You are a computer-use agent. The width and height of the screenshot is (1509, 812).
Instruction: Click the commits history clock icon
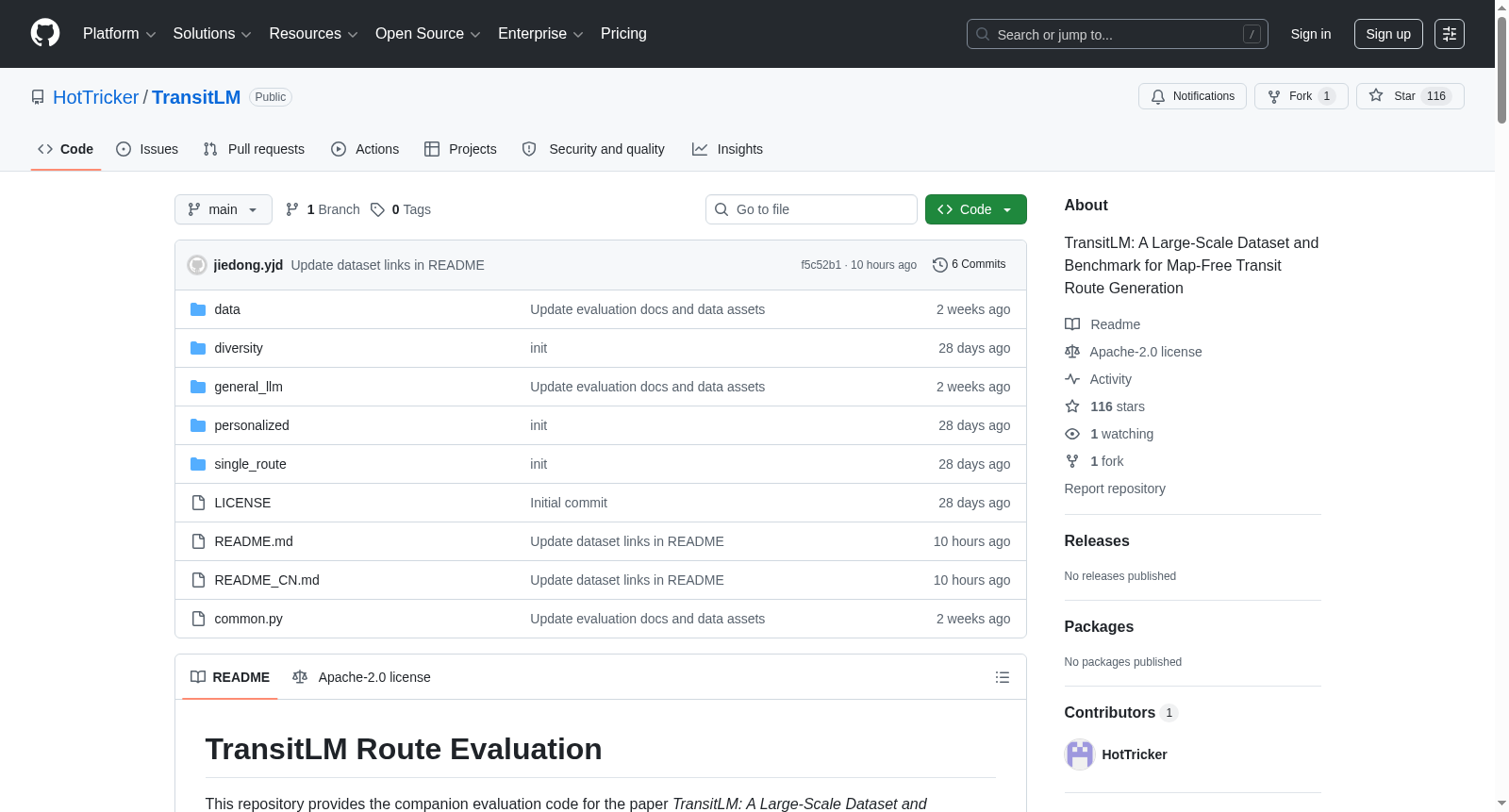pos(939,265)
